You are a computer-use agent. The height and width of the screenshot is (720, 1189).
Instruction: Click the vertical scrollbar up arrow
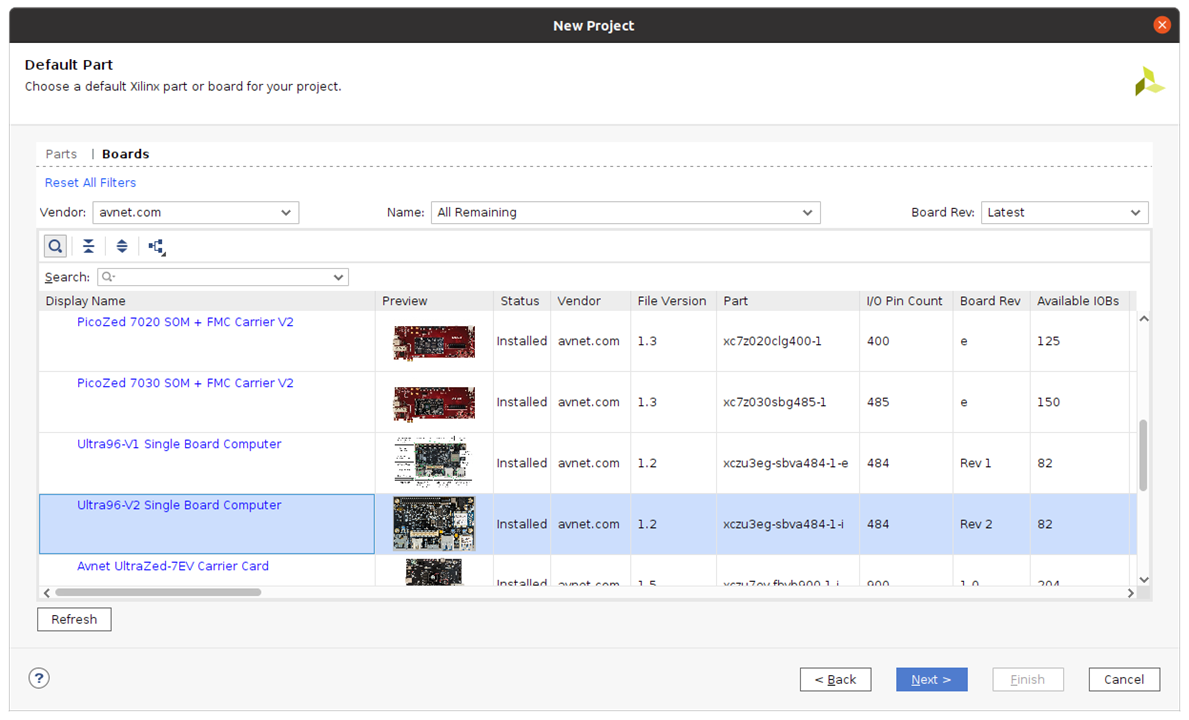click(x=1144, y=319)
